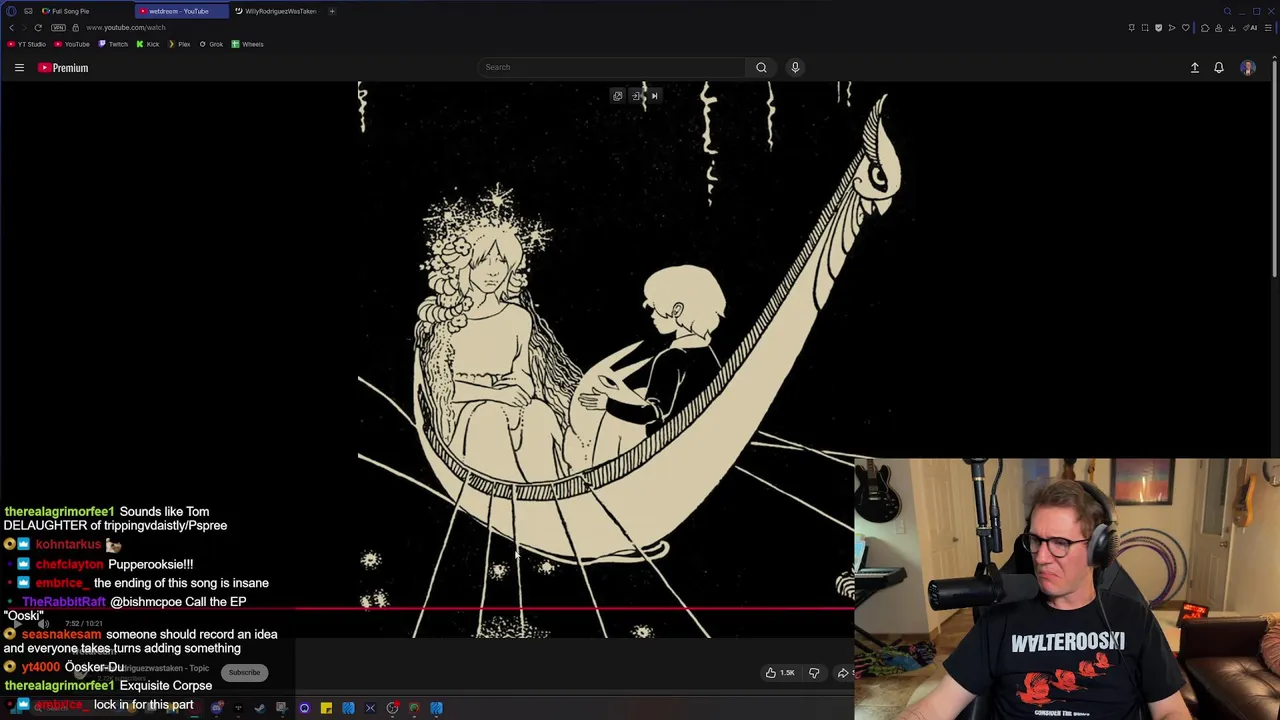Click the search magnifier button
The height and width of the screenshot is (720, 1280).
pyautogui.click(x=761, y=67)
